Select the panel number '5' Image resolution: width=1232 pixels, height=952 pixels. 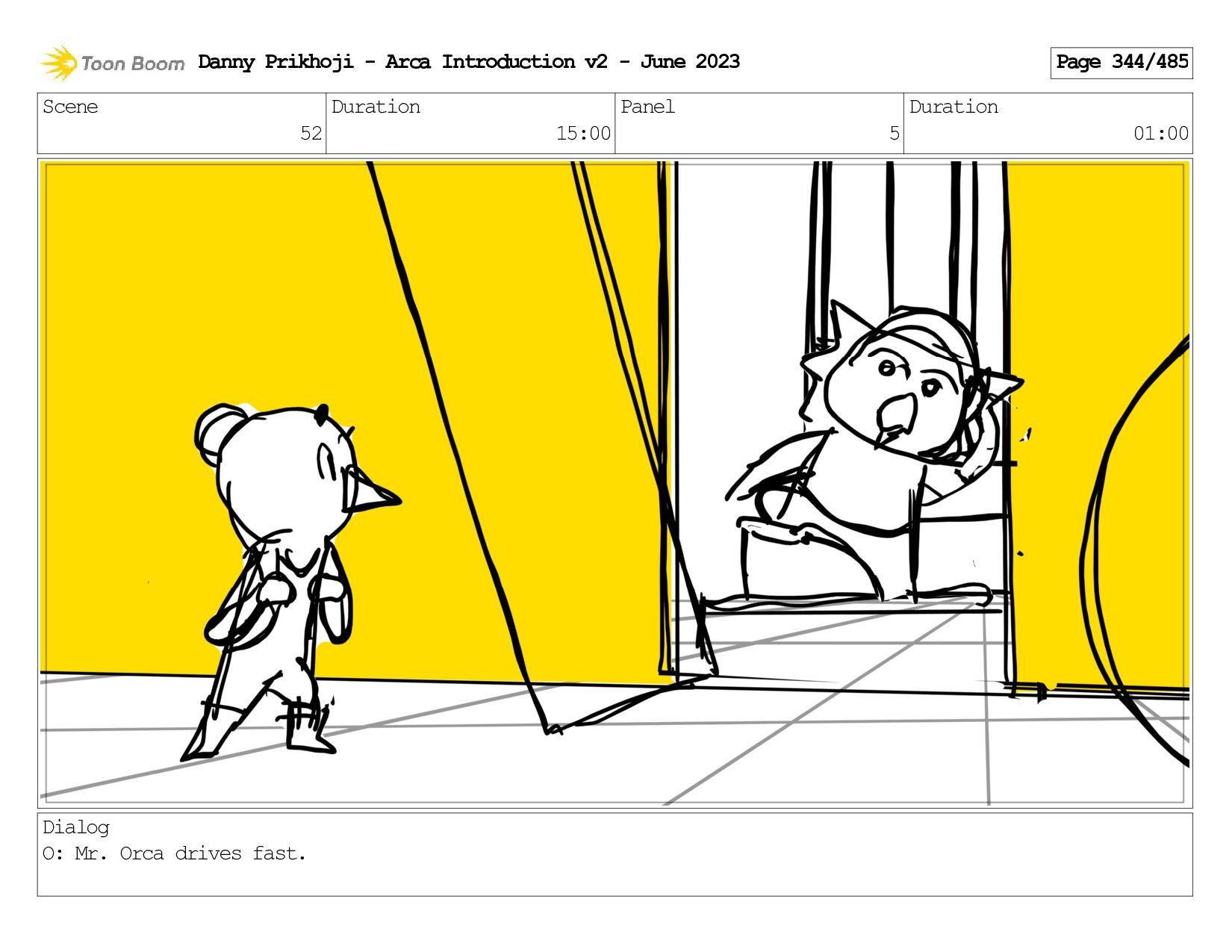click(x=895, y=134)
